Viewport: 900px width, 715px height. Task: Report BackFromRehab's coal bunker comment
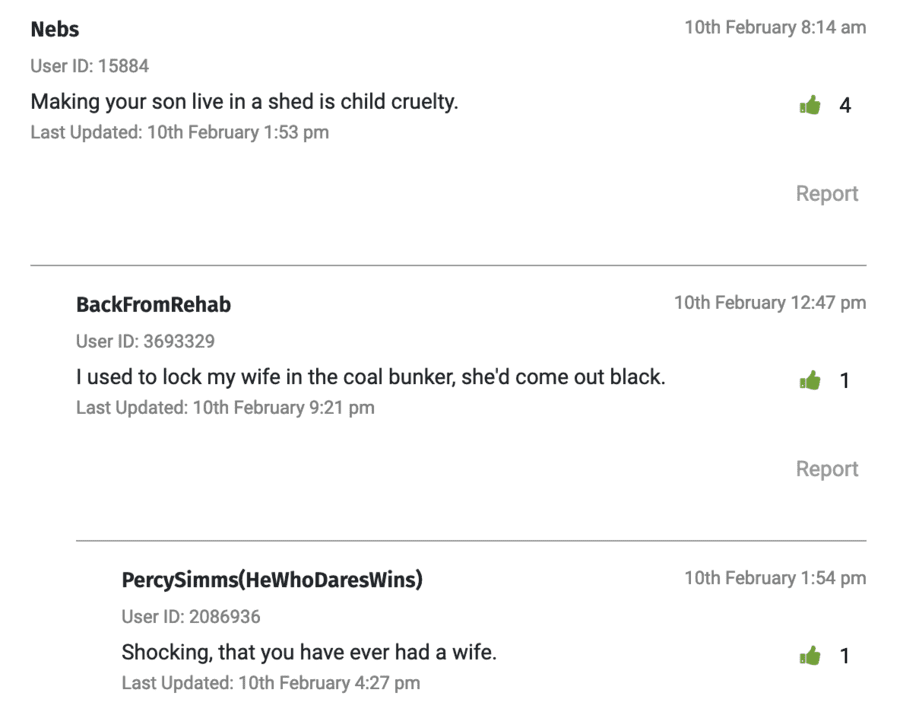click(x=826, y=469)
